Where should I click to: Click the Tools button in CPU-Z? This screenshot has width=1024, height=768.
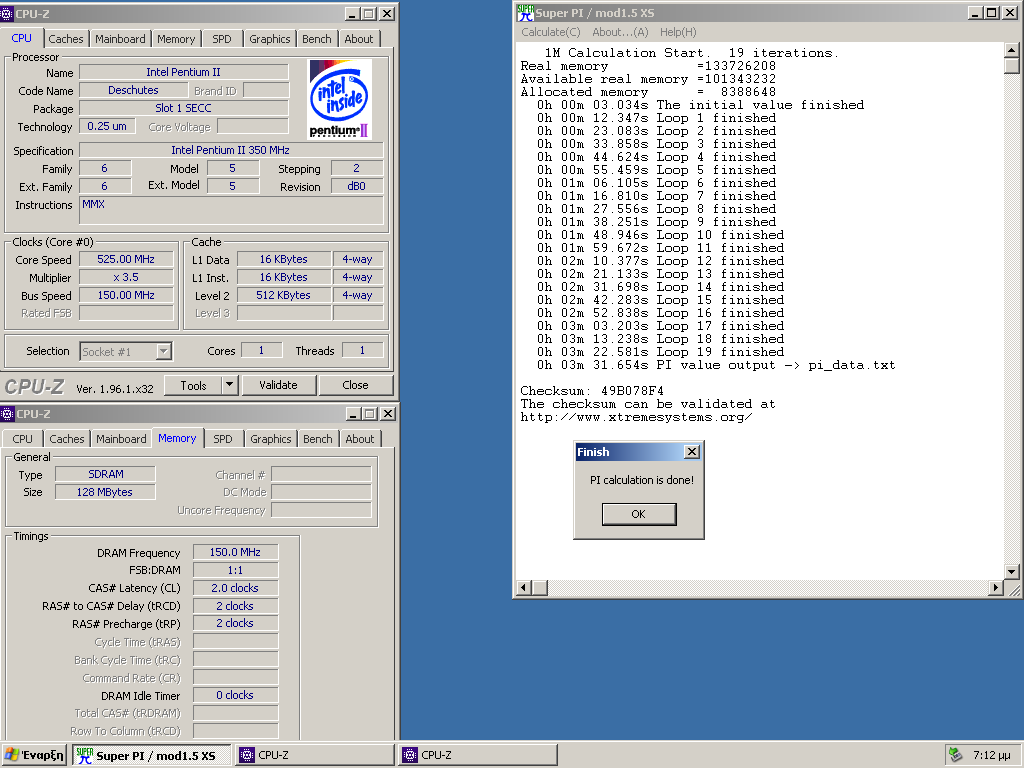point(193,385)
